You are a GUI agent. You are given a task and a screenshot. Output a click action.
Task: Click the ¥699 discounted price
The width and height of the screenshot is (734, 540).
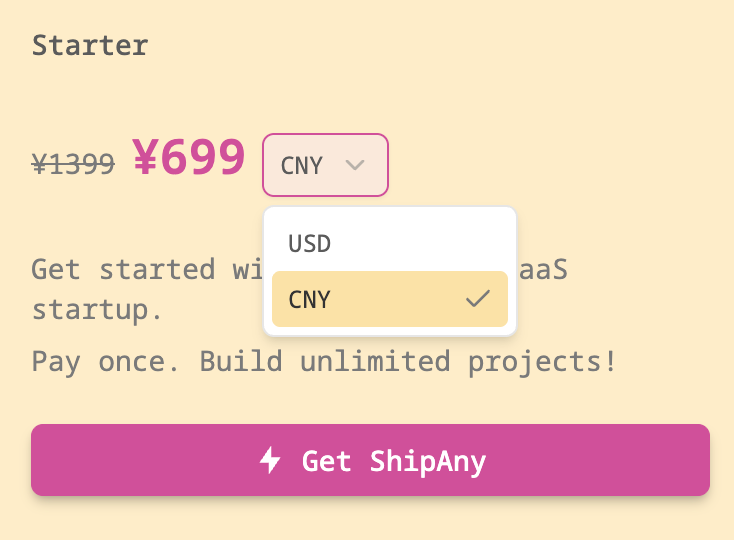[x=189, y=157]
